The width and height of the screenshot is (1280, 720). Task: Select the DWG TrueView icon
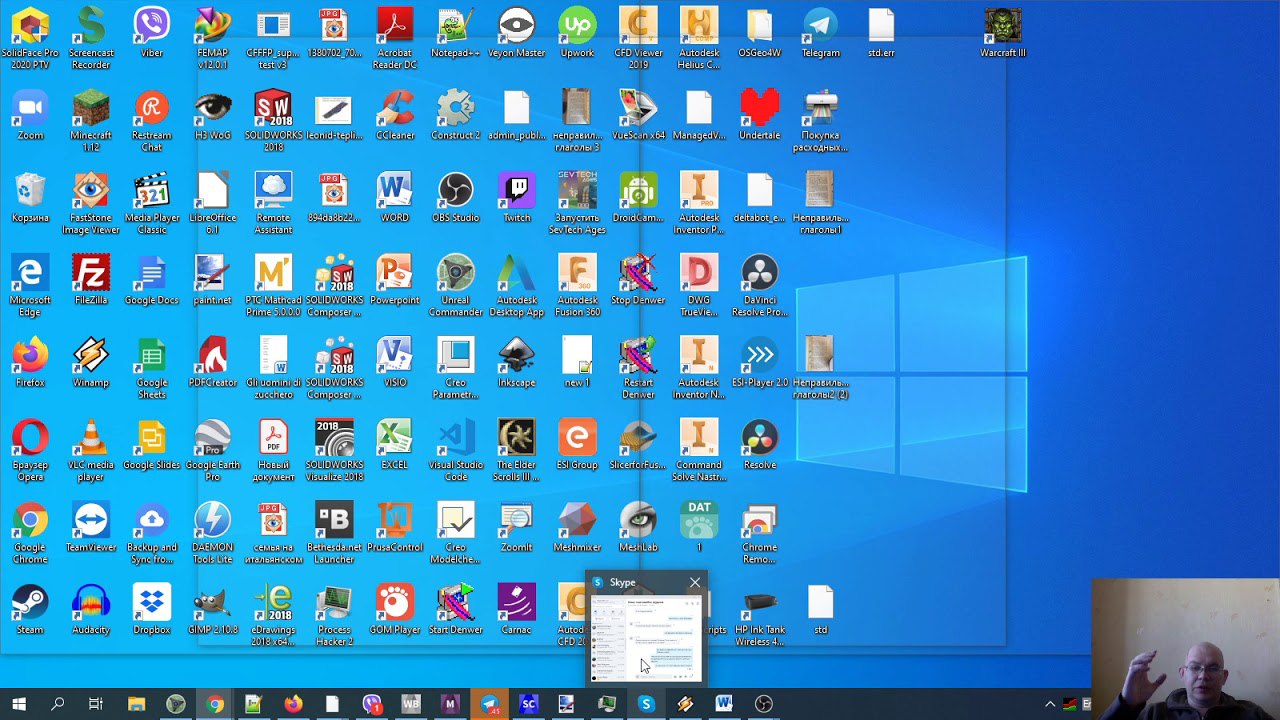coord(699,286)
